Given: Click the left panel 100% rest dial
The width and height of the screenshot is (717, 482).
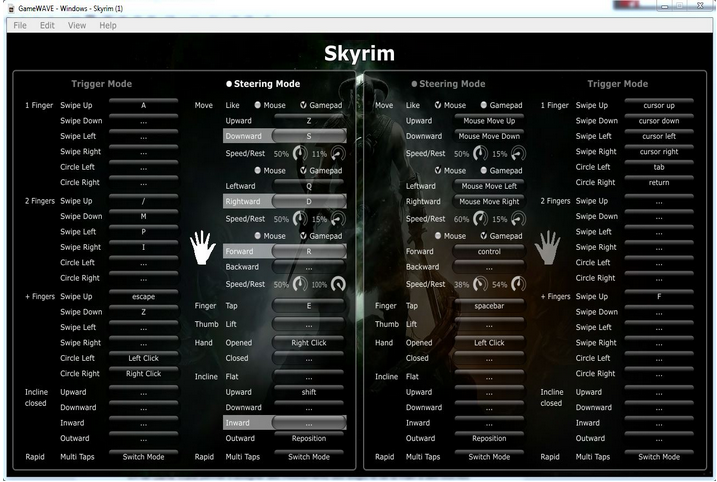Looking at the screenshot, I should coord(338,284).
